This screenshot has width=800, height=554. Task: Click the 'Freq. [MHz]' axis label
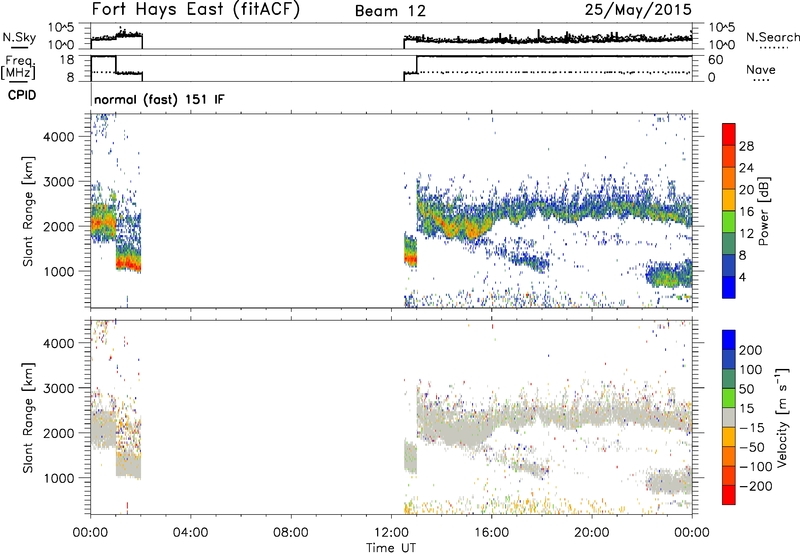point(19,67)
